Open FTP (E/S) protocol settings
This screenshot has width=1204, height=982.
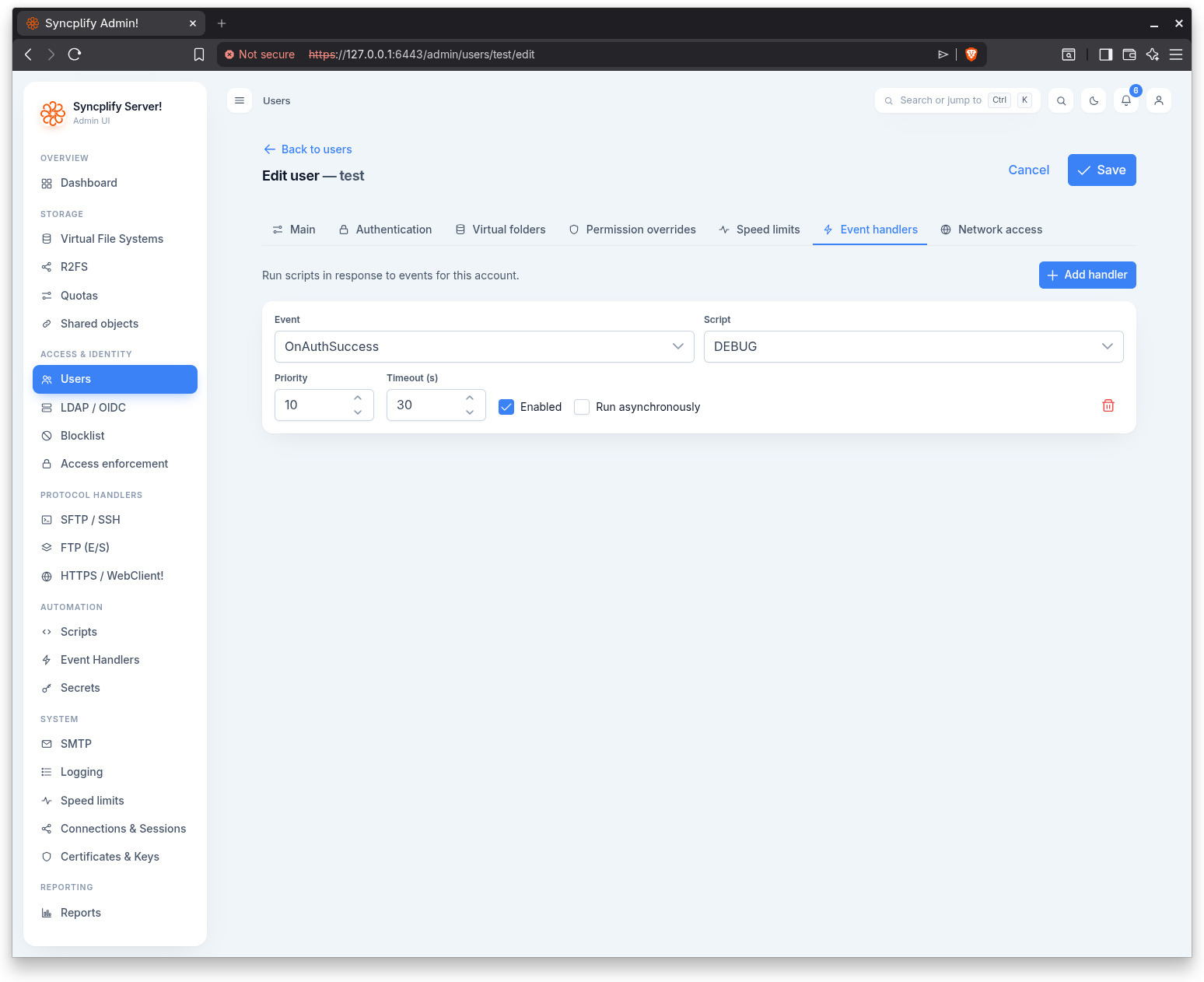(x=115, y=548)
